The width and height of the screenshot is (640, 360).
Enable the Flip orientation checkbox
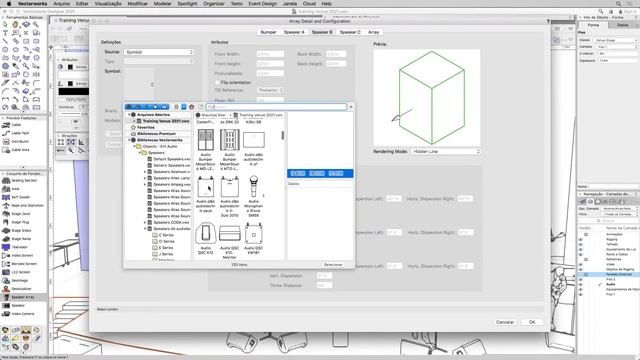pyautogui.click(x=217, y=82)
